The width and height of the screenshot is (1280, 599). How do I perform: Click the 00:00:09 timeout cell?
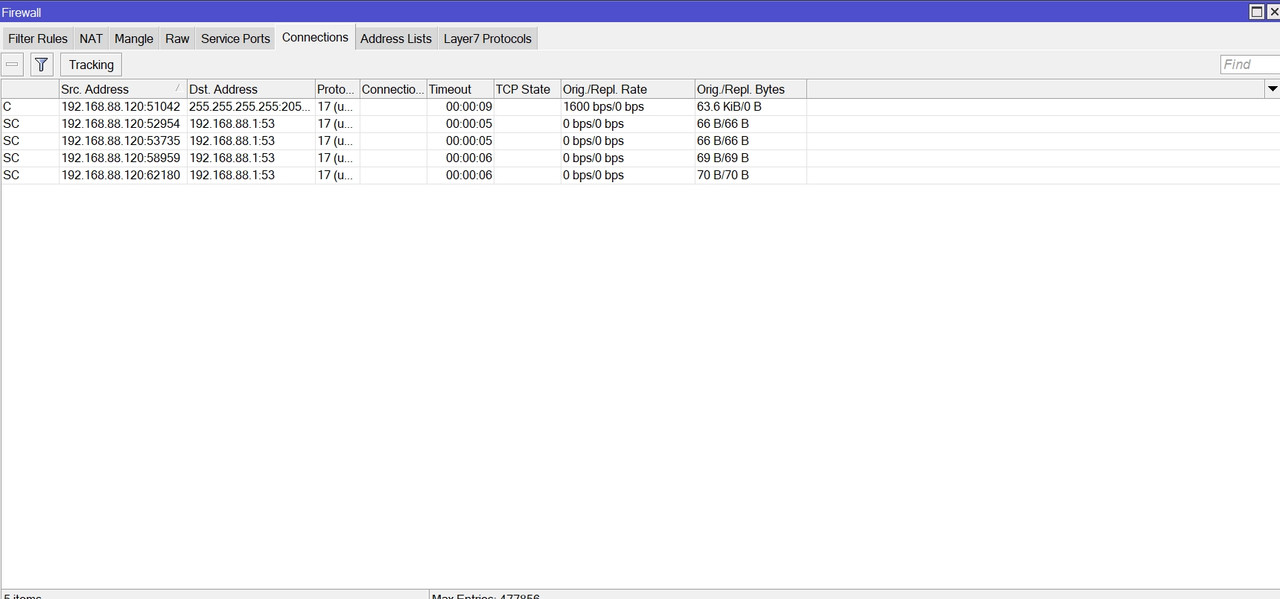point(460,107)
